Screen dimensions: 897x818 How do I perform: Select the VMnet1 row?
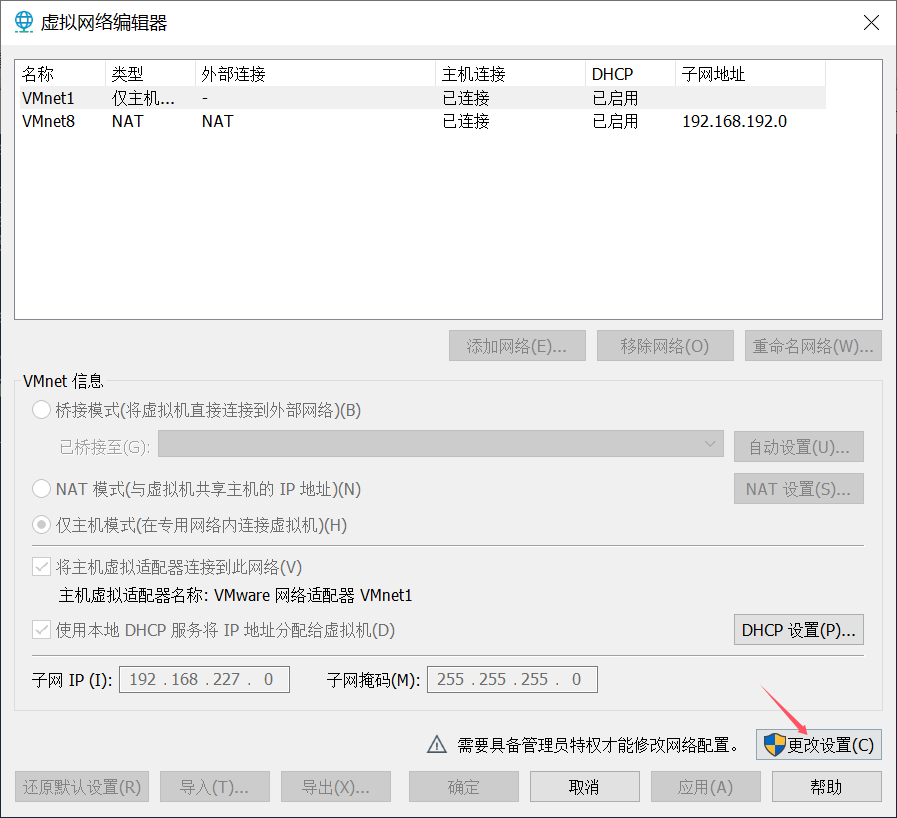pos(423,98)
